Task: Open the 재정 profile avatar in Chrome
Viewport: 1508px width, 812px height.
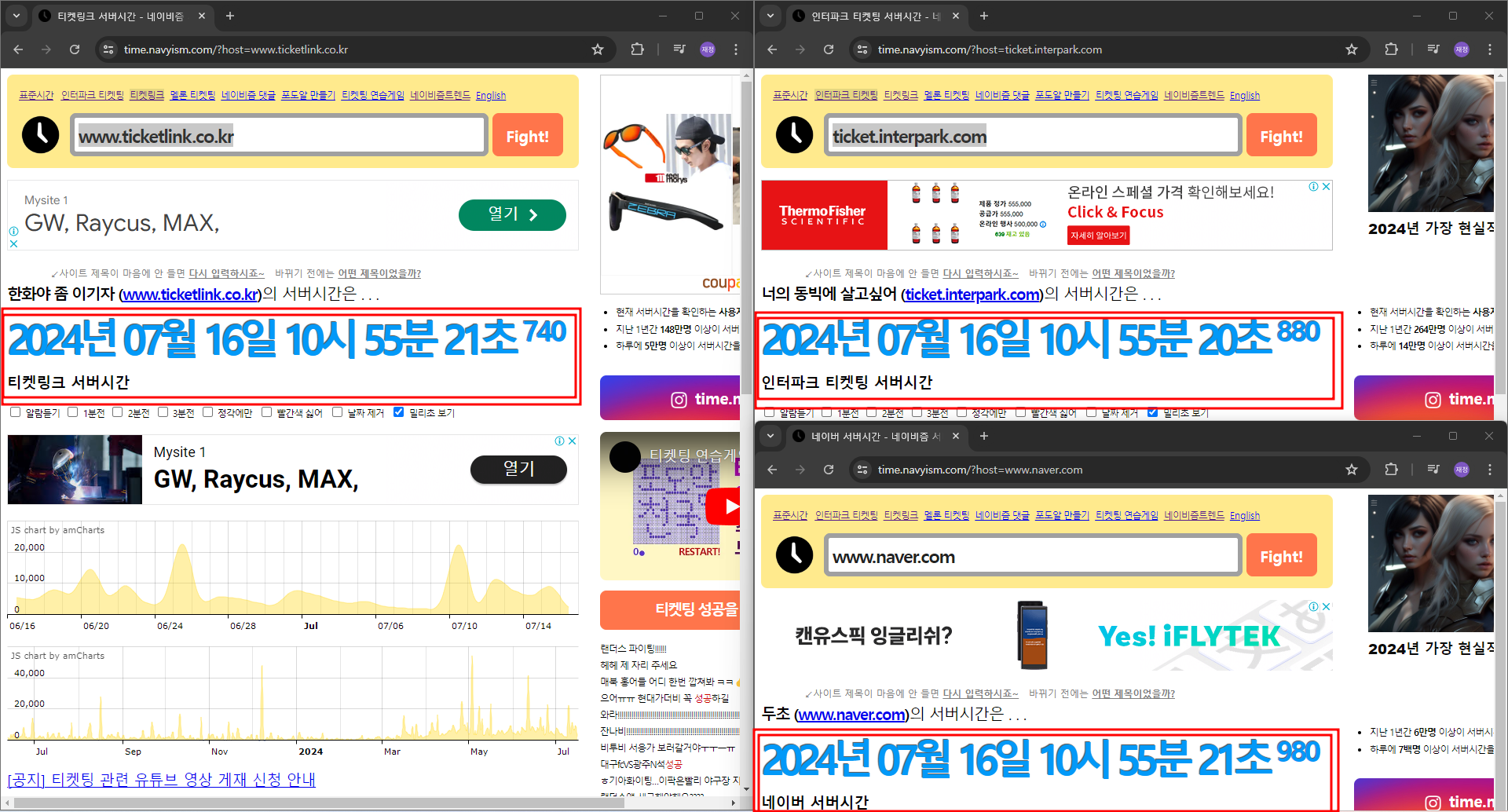Action: 706,49
